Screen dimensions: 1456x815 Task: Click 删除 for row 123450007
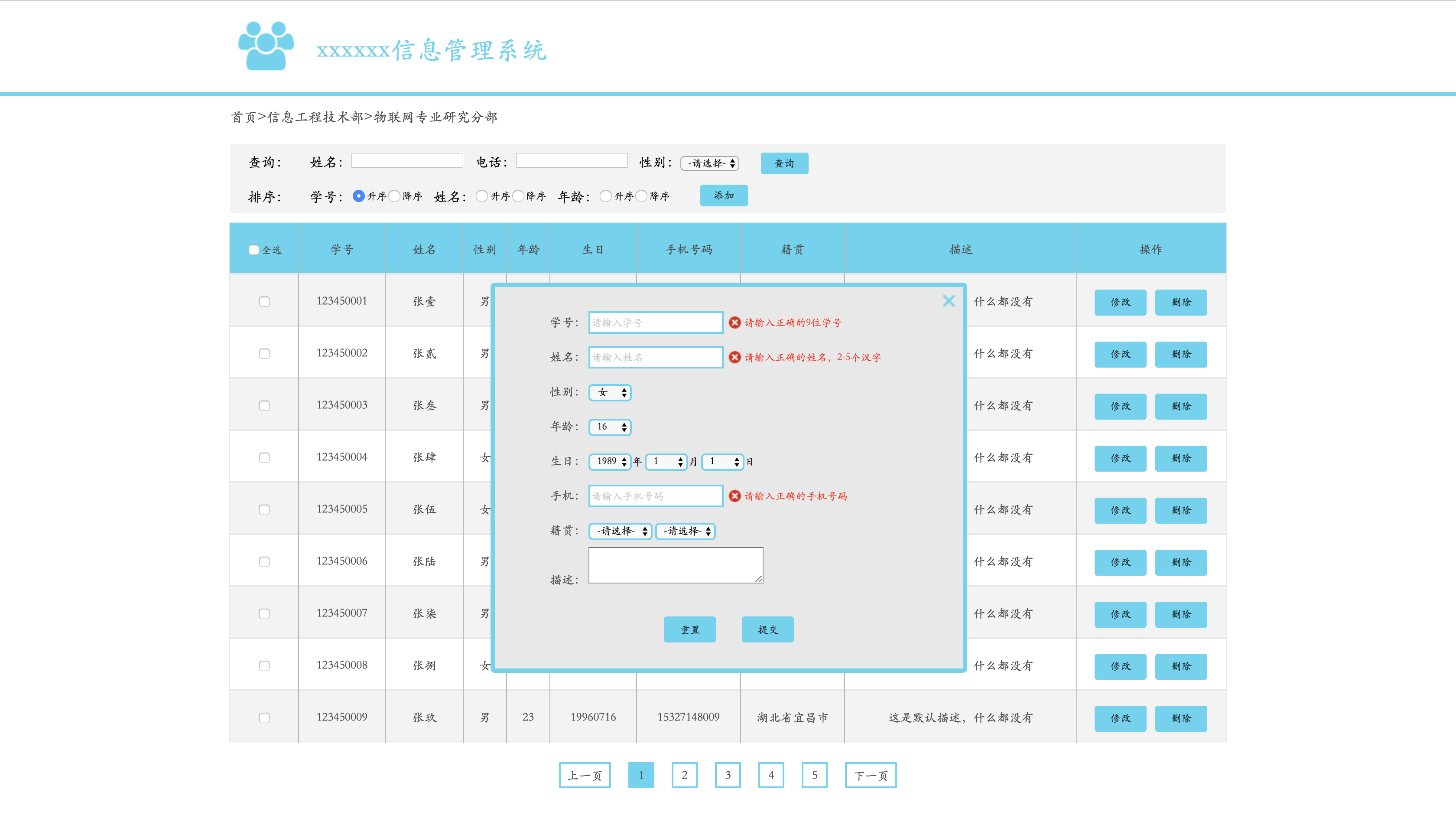[x=1181, y=614]
